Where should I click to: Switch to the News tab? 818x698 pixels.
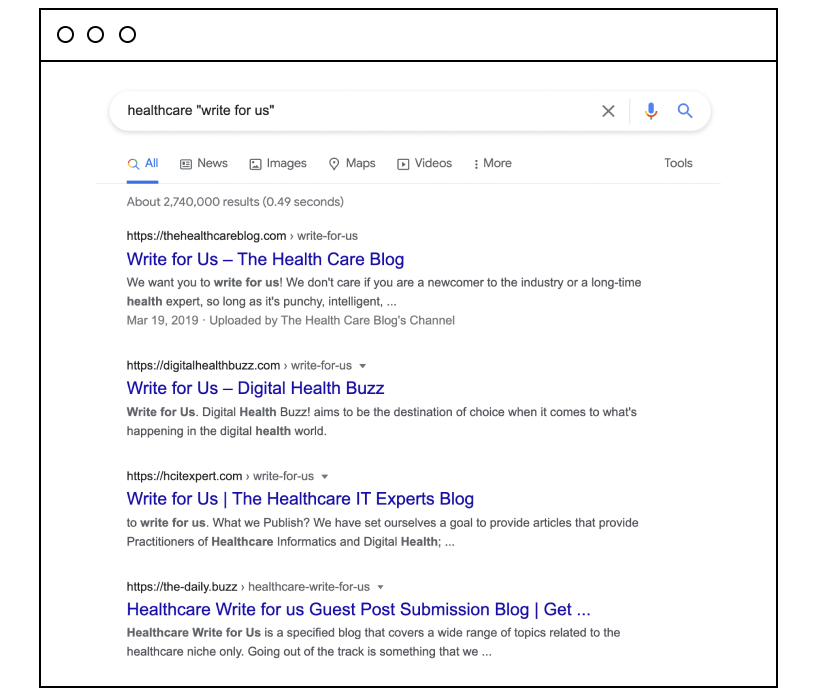[204, 164]
